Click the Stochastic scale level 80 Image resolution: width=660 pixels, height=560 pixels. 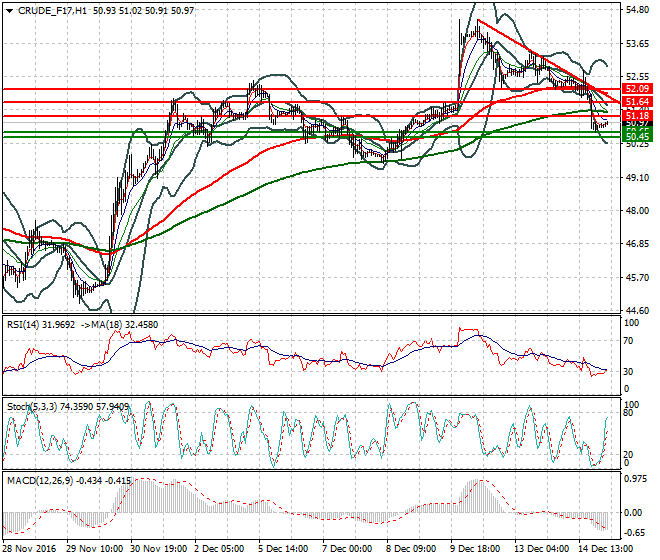628,413
